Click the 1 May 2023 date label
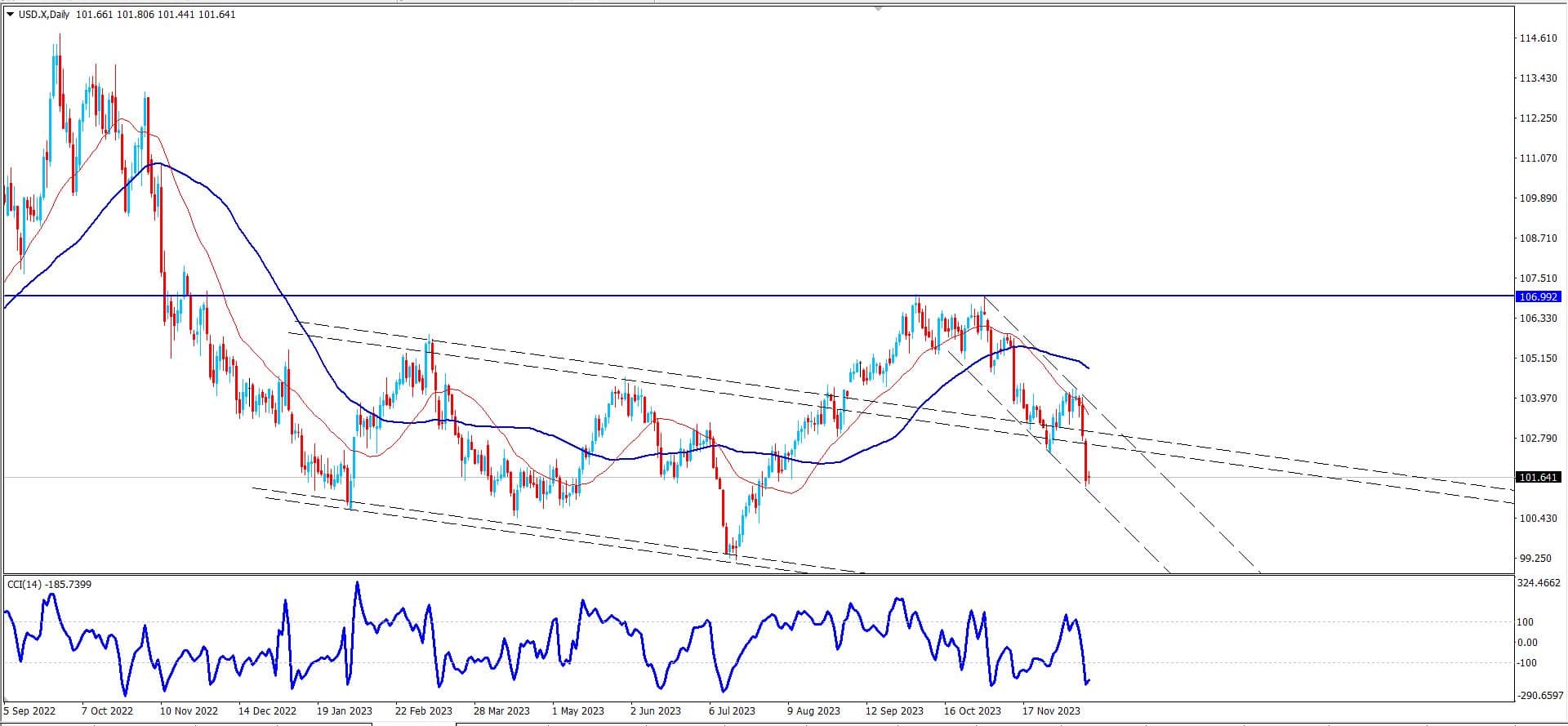The width and height of the screenshot is (1568, 726). [578, 711]
